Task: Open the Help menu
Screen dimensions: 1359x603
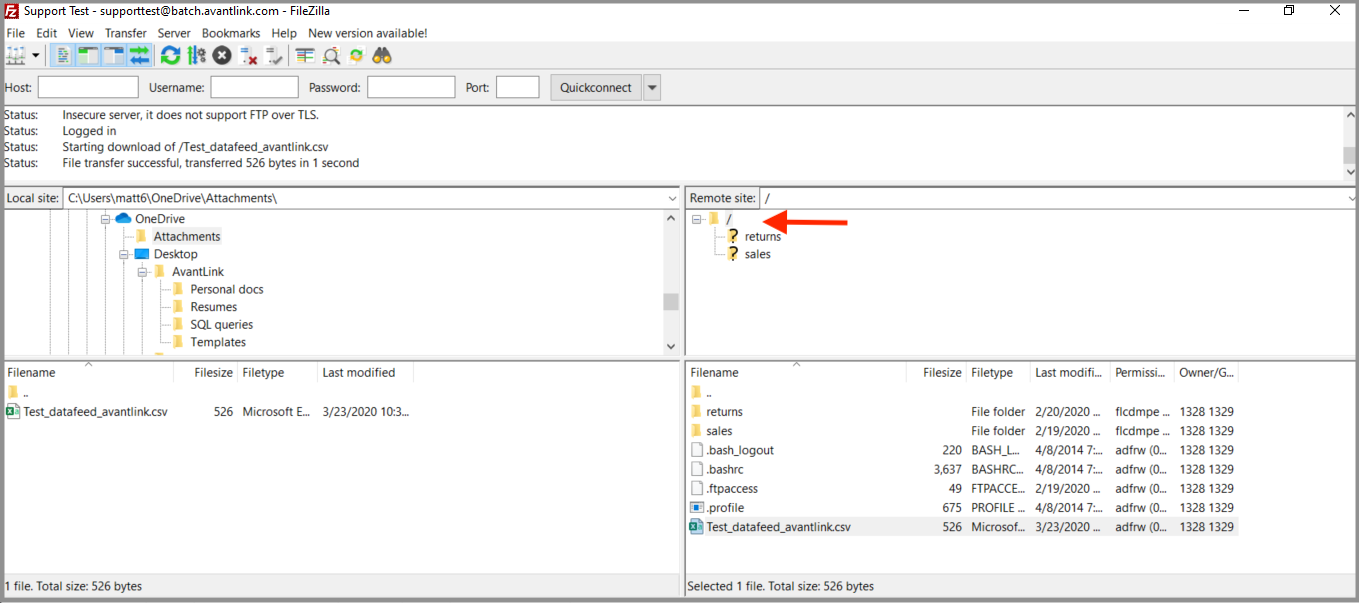Action: click(284, 33)
